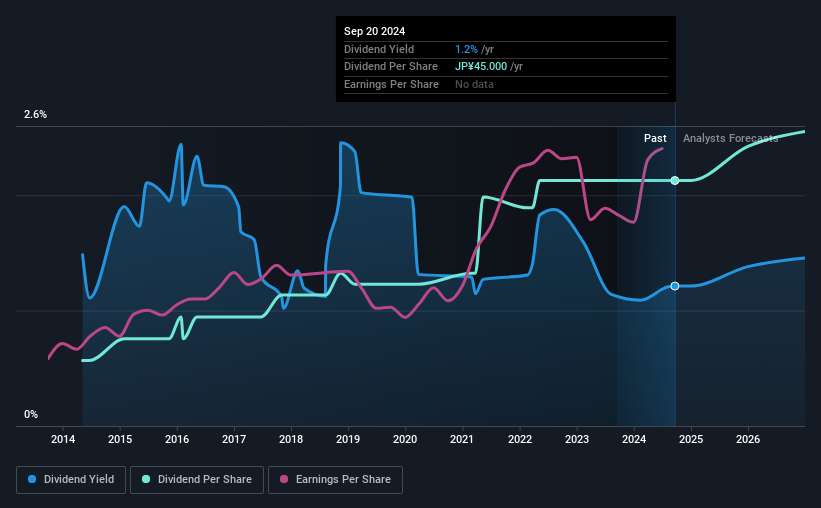Viewport: 821px width, 508px height.
Task: Click the Analysts Forecasts label
Action: point(730,138)
